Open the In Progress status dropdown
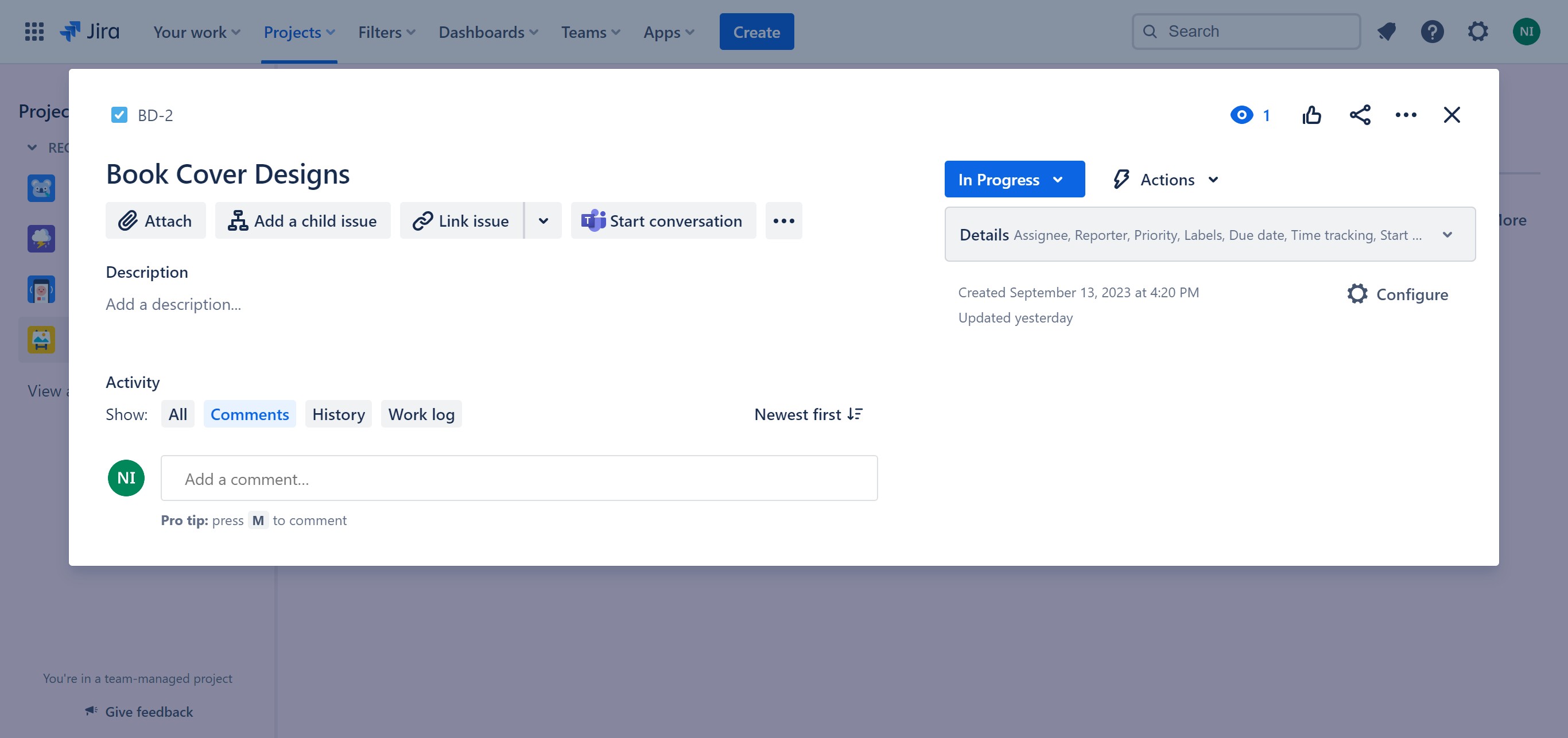This screenshot has height=738, width=1568. (x=1014, y=180)
